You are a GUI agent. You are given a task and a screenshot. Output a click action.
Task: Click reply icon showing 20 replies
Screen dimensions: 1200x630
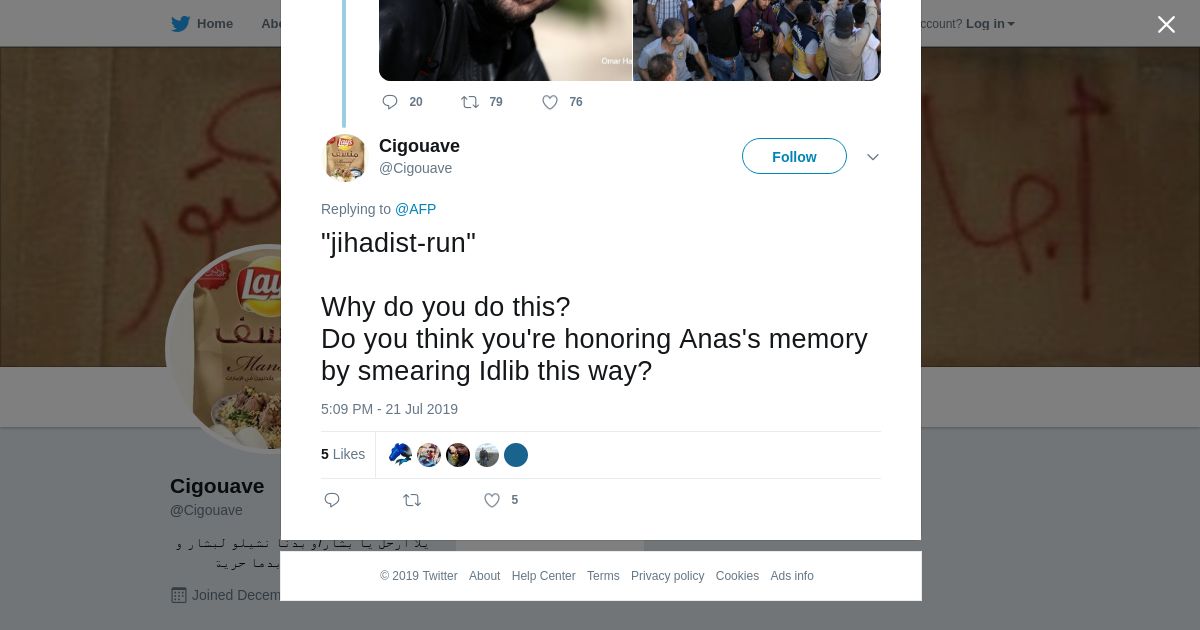(390, 102)
